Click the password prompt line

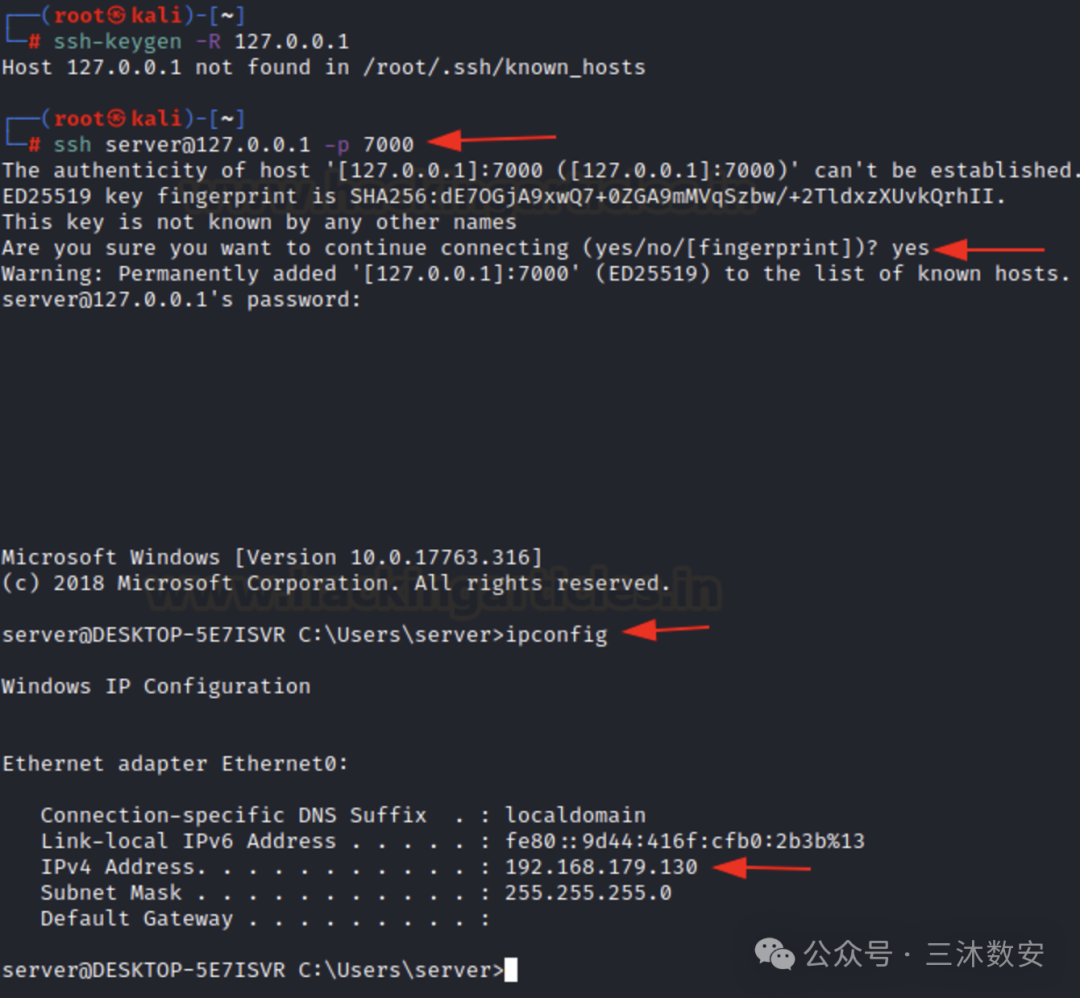181,300
